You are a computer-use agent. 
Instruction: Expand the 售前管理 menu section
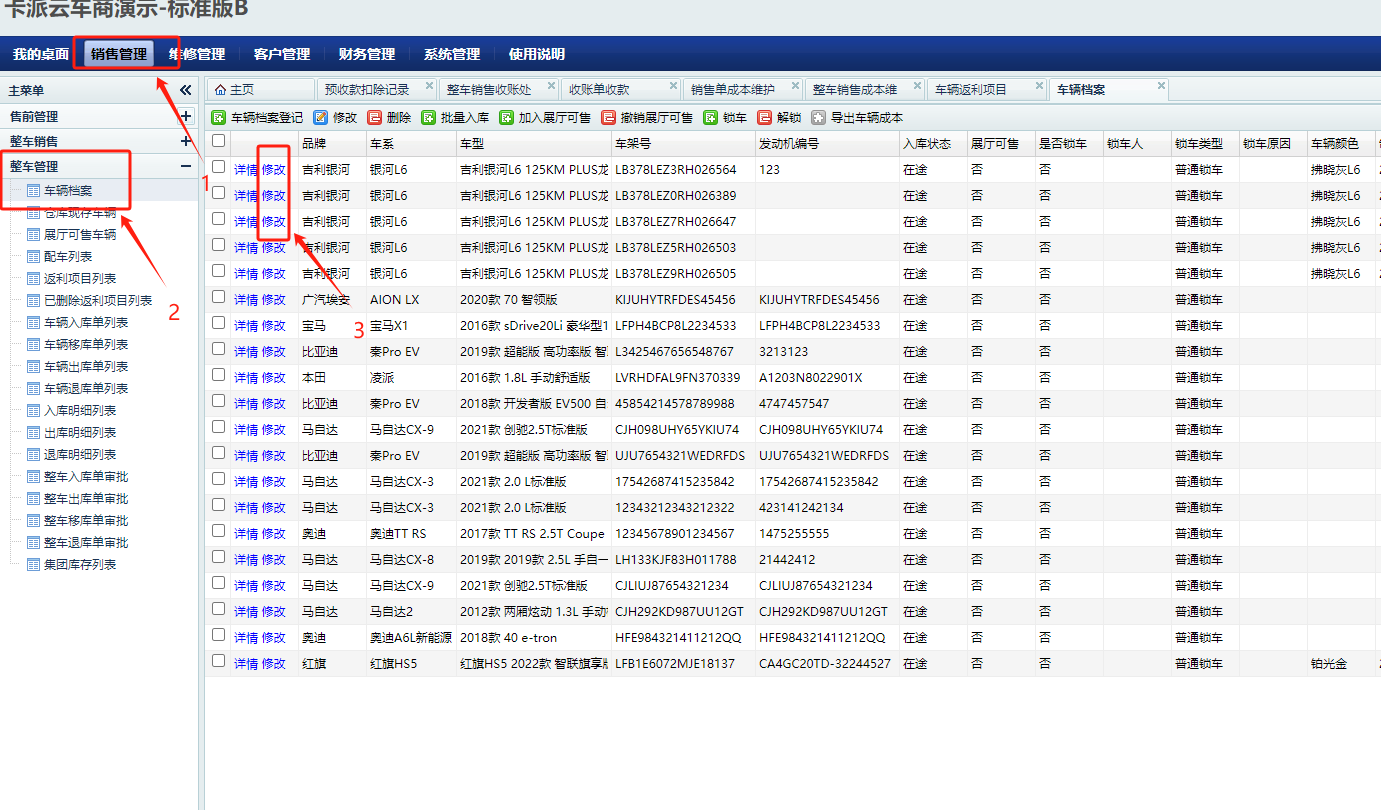click(185, 117)
